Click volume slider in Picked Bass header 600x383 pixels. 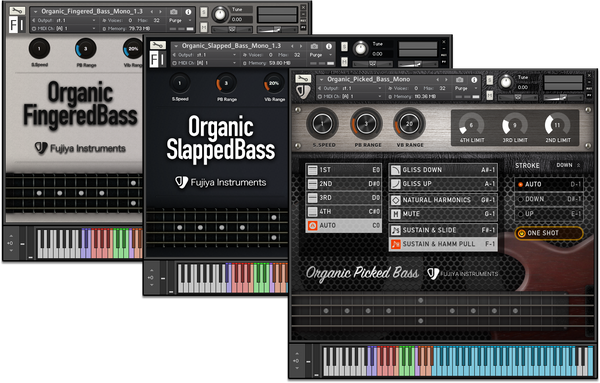[x=563, y=98]
